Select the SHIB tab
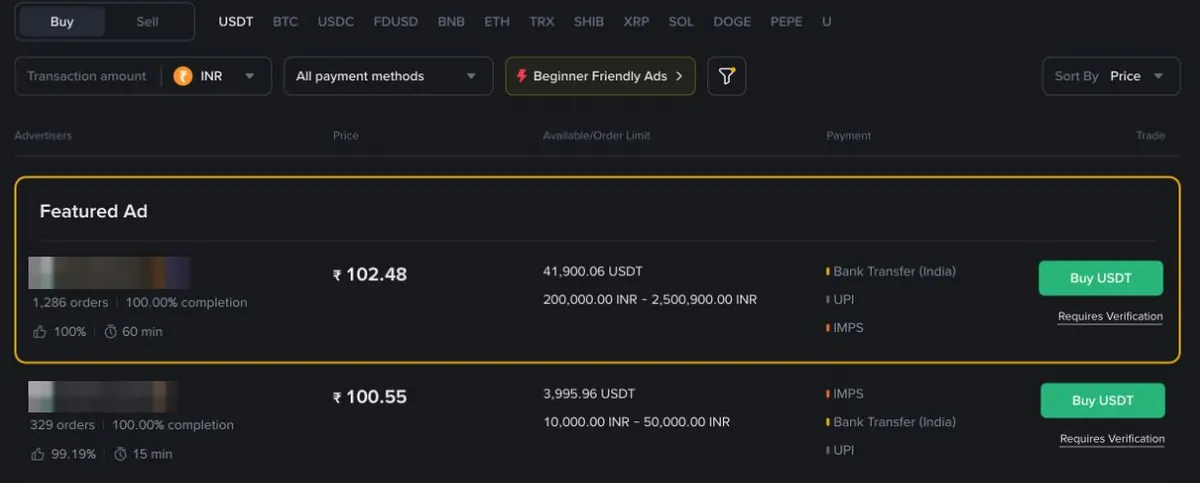Viewport: 1200px width, 483px height. (589, 21)
